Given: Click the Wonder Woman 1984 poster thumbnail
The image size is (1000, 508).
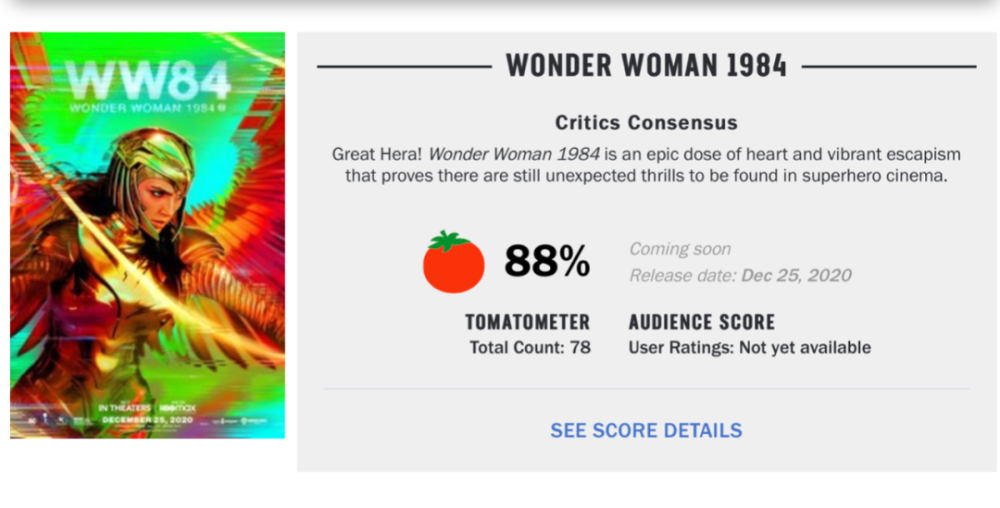Looking at the screenshot, I should pos(147,235).
